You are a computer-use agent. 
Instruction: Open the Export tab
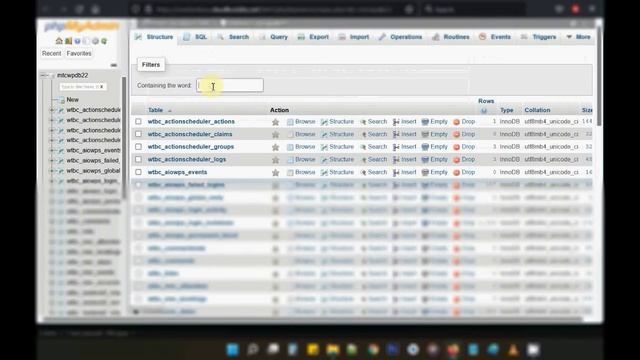[313, 37]
